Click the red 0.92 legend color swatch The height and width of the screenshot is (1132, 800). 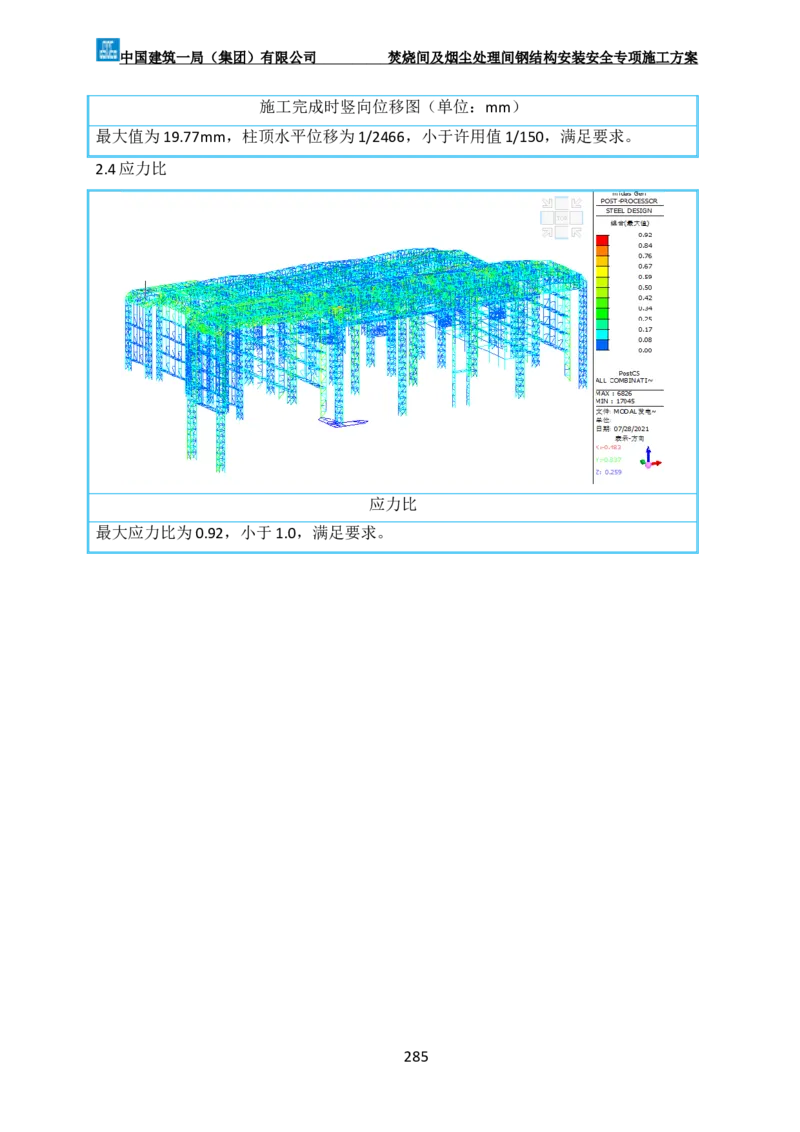(602, 240)
